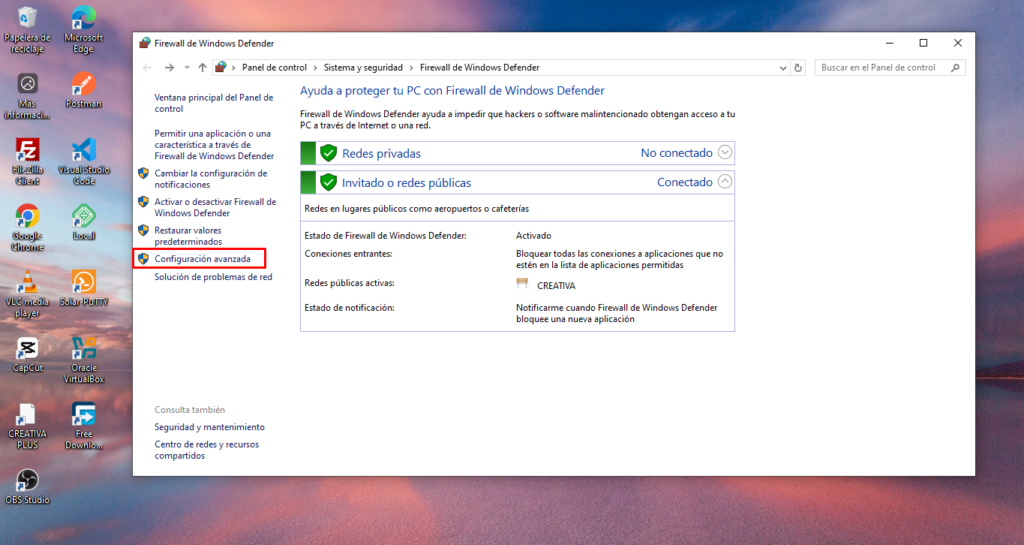The height and width of the screenshot is (545, 1024).
Task: Open Ventana principal del Panel de control
Action: tap(214, 103)
